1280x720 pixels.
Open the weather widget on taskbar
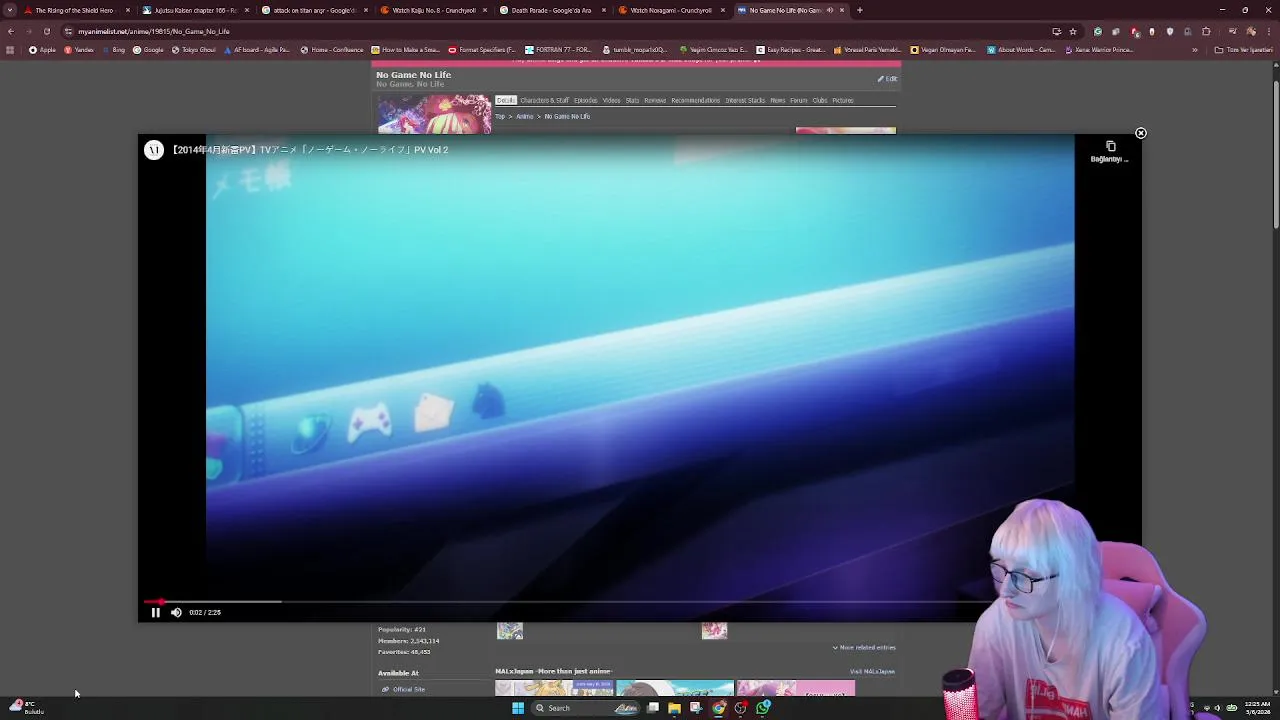click(25, 708)
